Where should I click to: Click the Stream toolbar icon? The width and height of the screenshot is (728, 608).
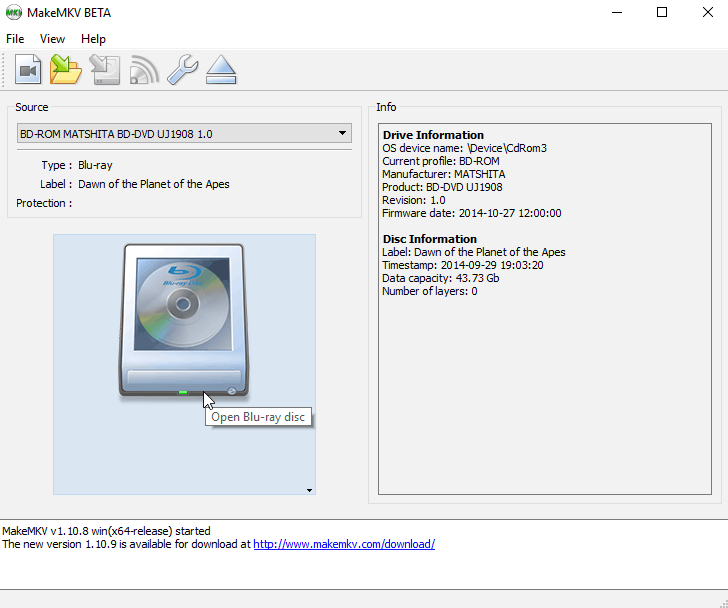click(144, 70)
